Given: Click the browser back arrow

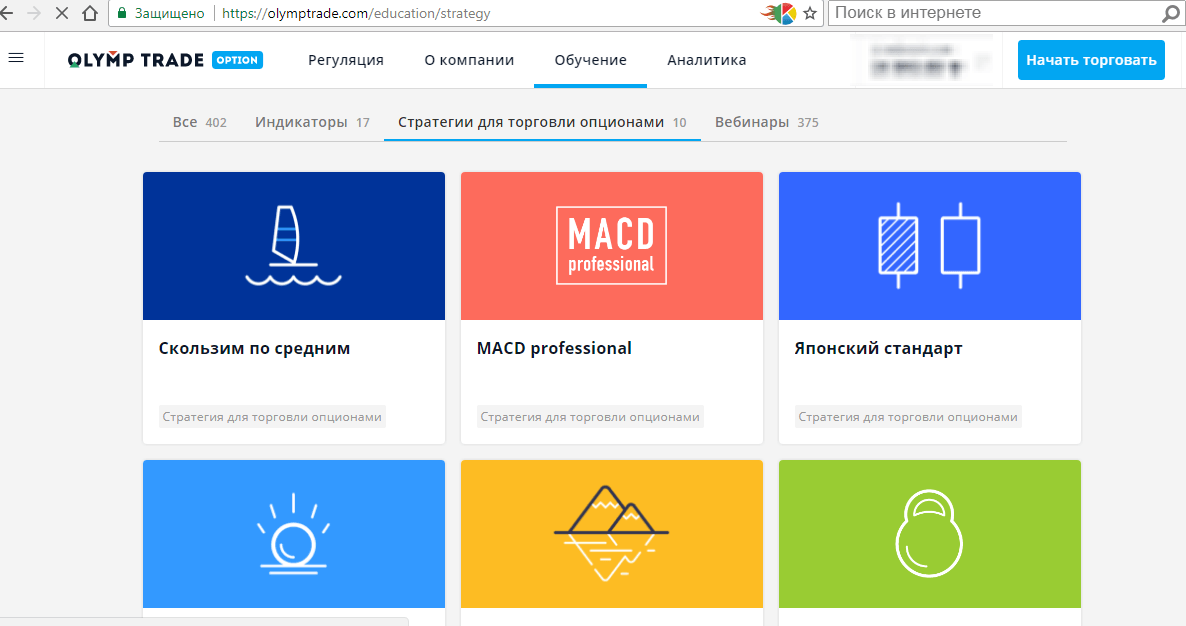Looking at the screenshot, I should 7,13.
